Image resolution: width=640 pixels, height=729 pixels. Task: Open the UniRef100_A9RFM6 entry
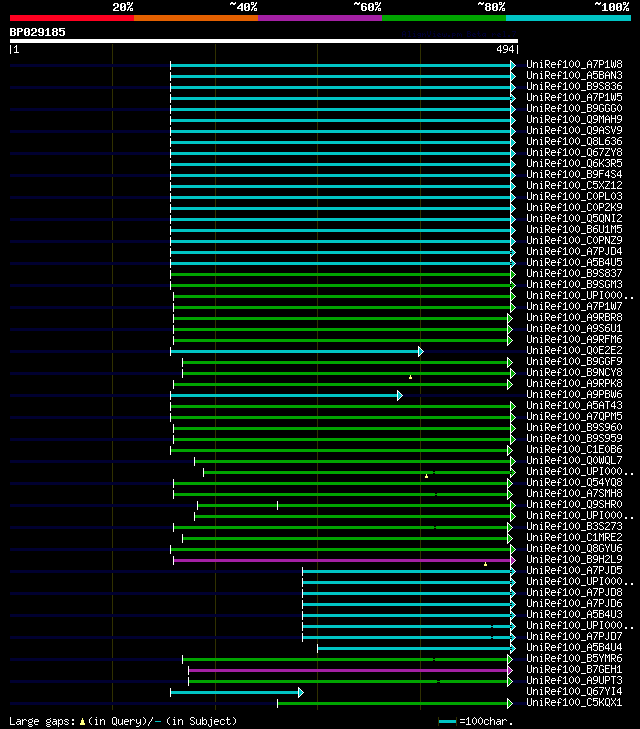coord(574,339)
